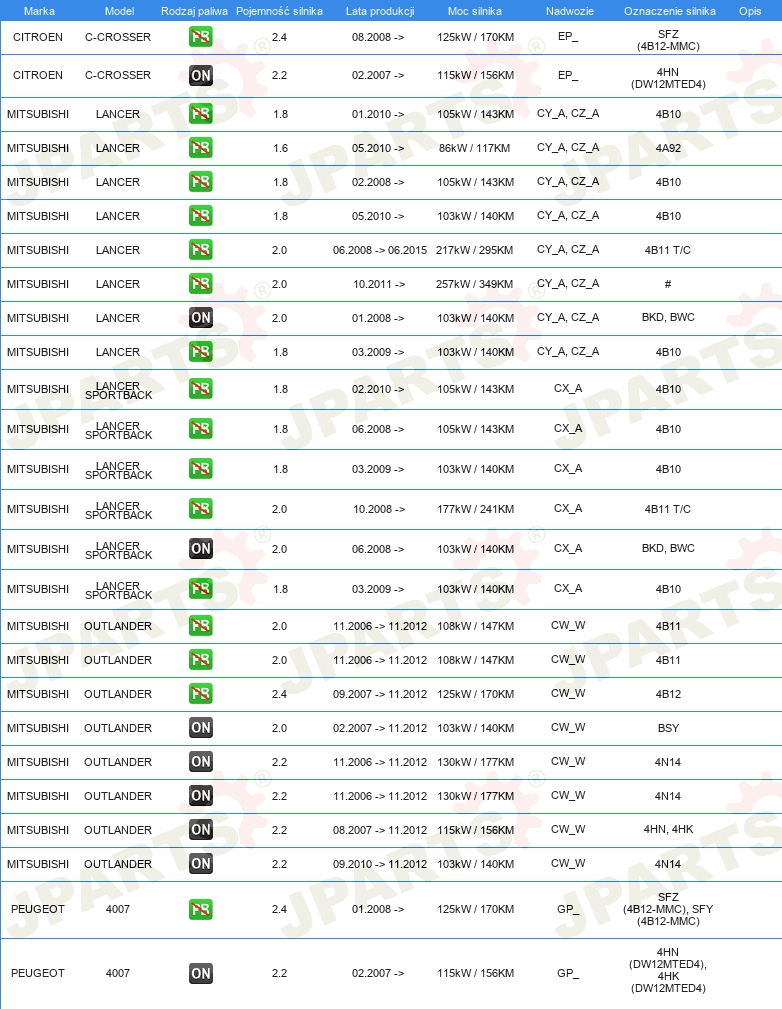
Task: Click diesel ON icon in Lancer Sportback BKD row
Action: point(201,549)
